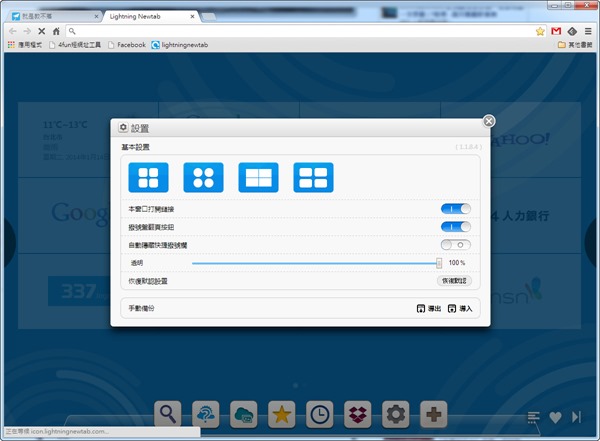600x441 pixels.
Task: Toggle 本窗口打開鏈接 switch
Action: coord(455,209)
